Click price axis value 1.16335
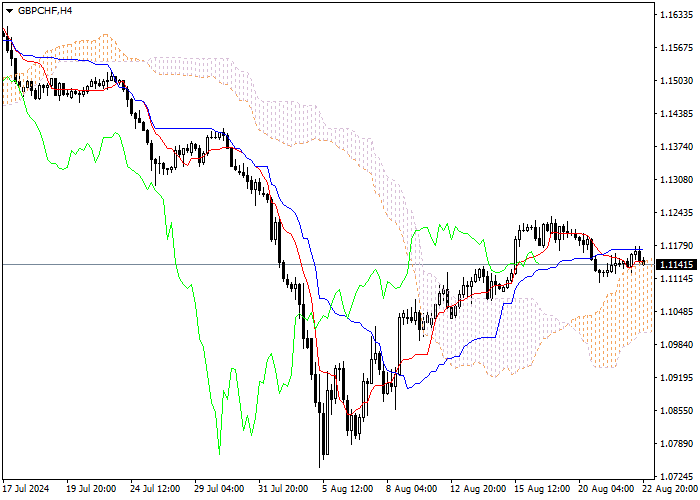The image size is (700, 500). click(676, 15)
